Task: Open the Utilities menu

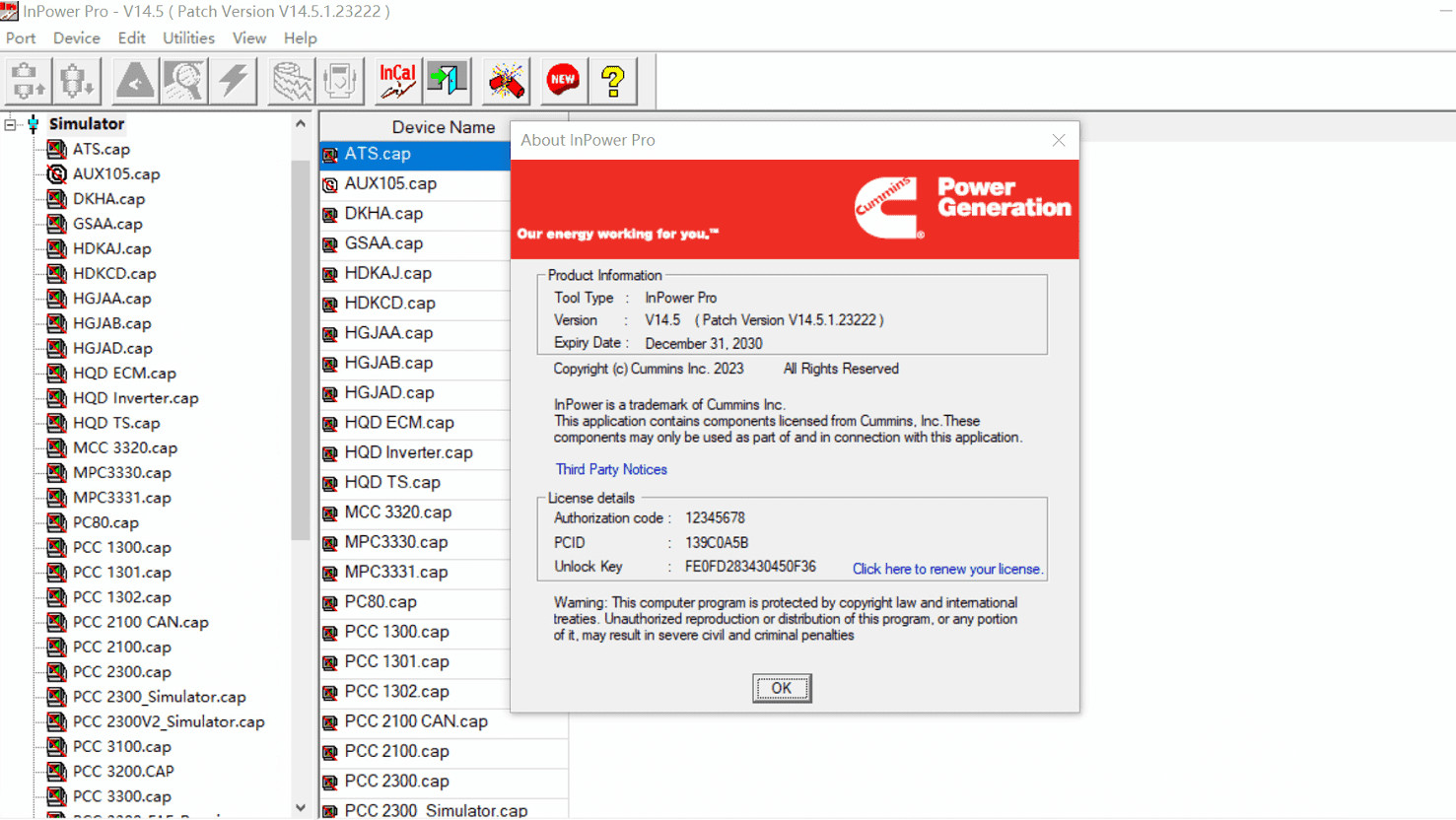Action: click(188, 38)
